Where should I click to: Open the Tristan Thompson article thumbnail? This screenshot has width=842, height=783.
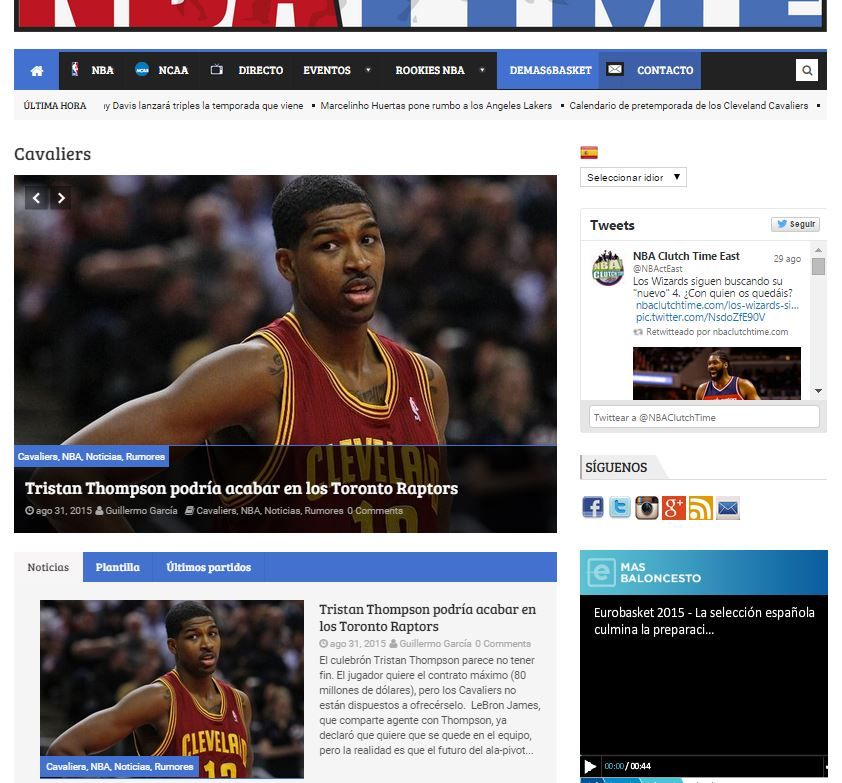click(172, 689)
